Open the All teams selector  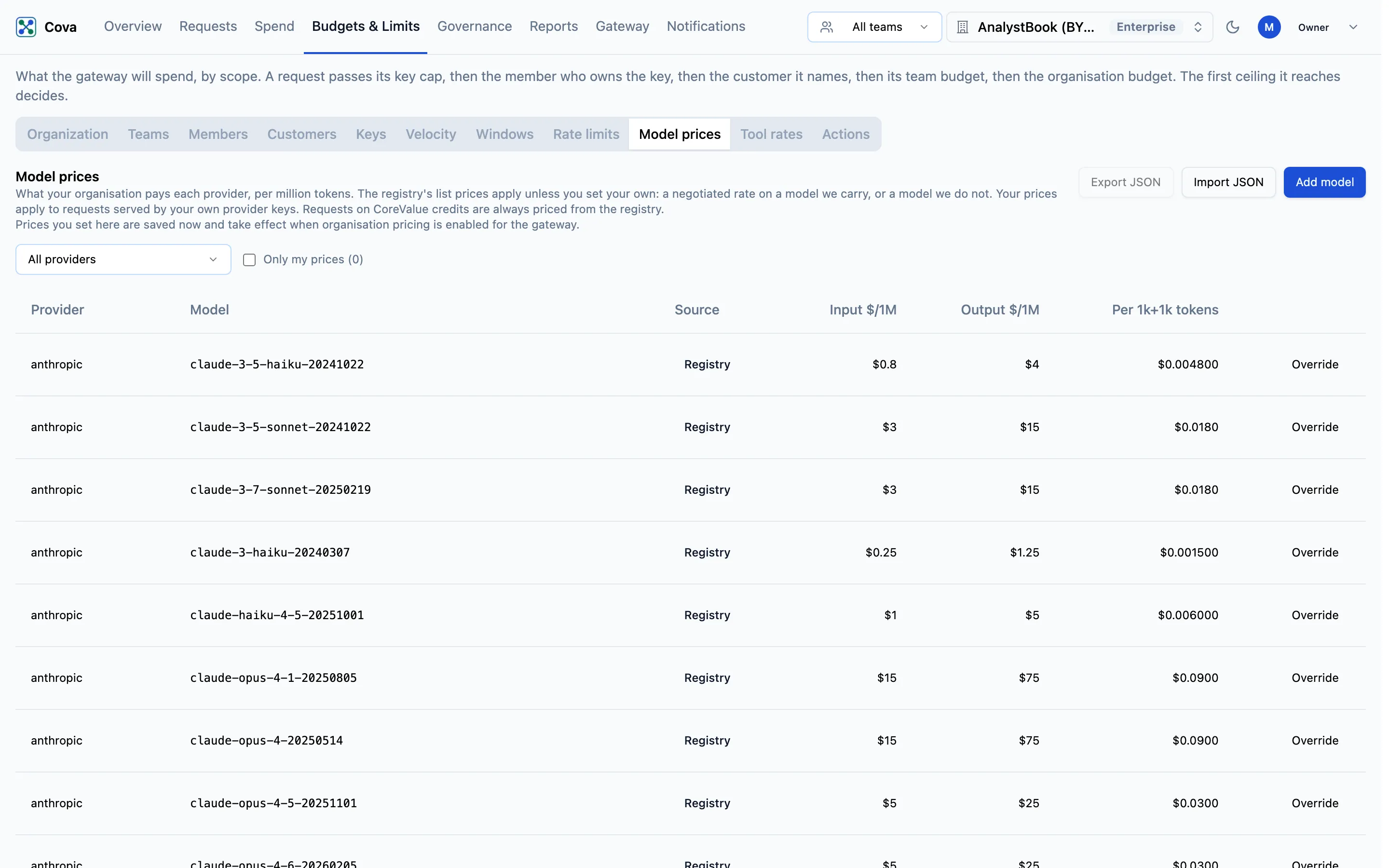coord(874,27)
